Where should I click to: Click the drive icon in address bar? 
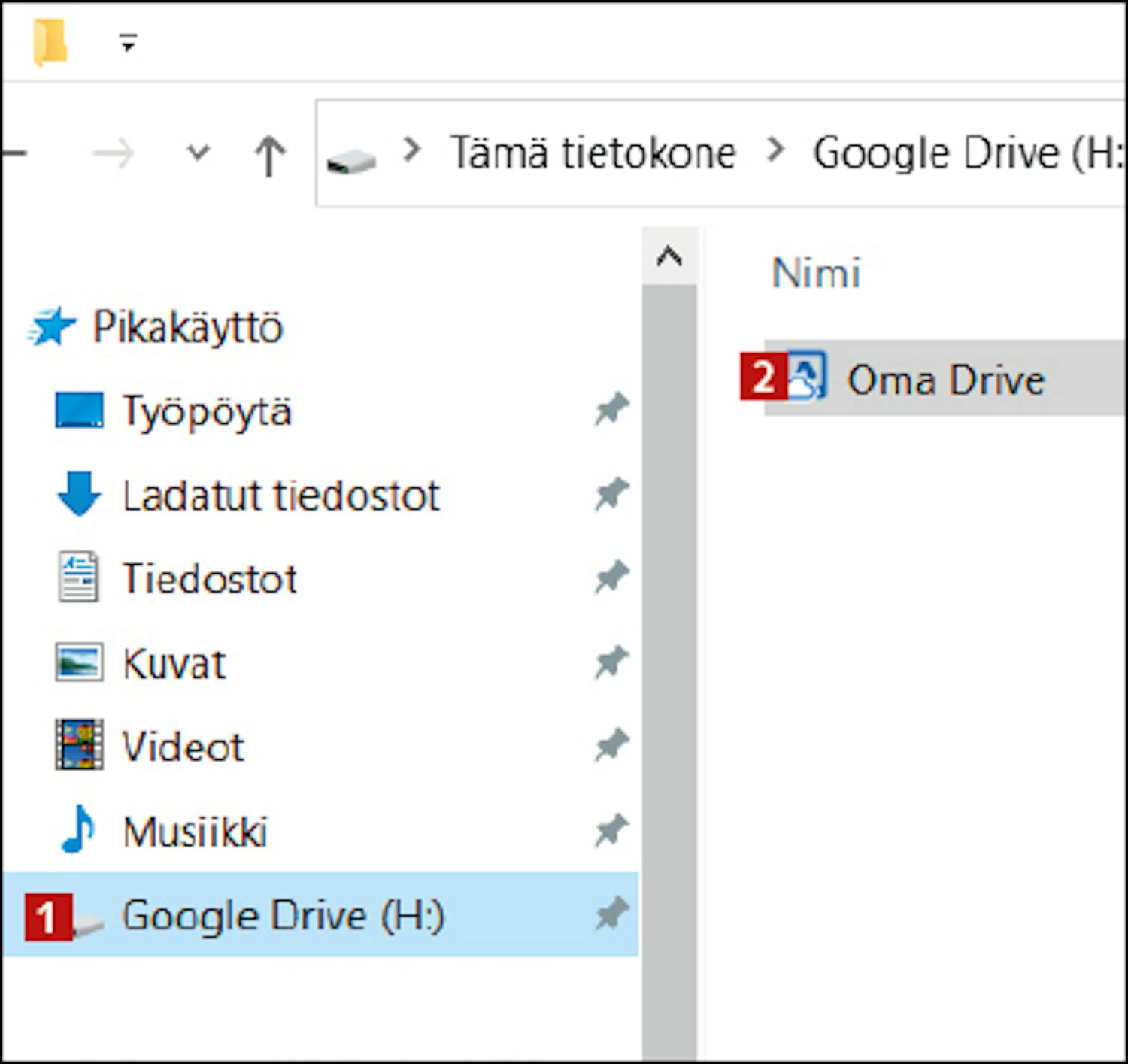pyautogui.click(x=351, y=159)
